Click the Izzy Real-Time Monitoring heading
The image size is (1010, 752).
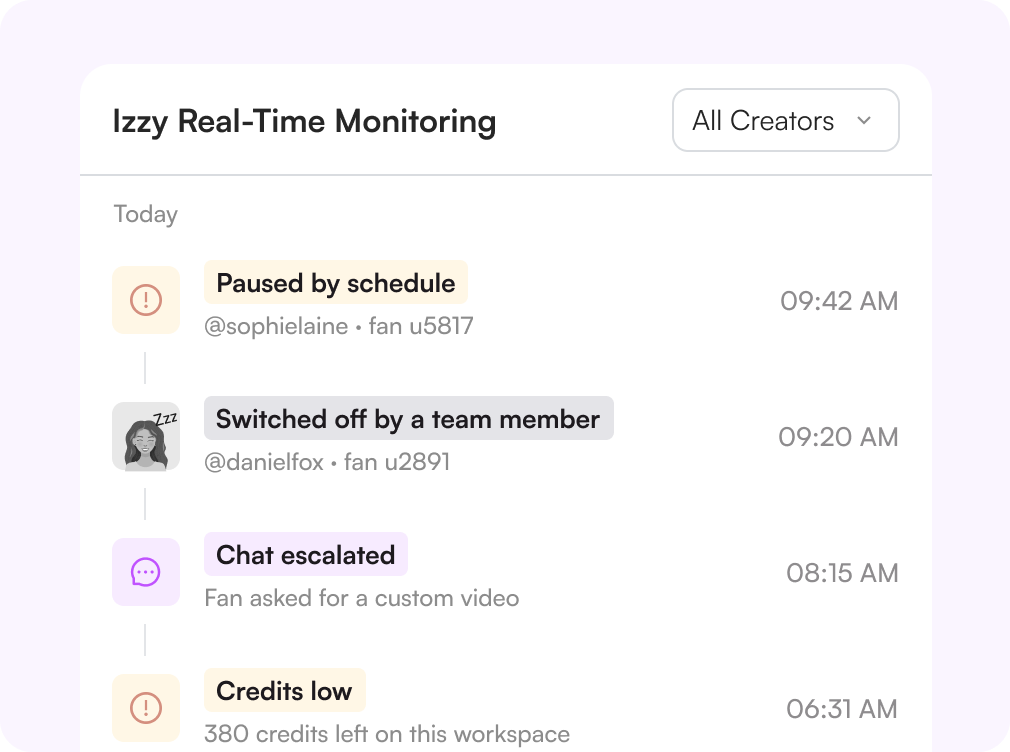(304, 121)
